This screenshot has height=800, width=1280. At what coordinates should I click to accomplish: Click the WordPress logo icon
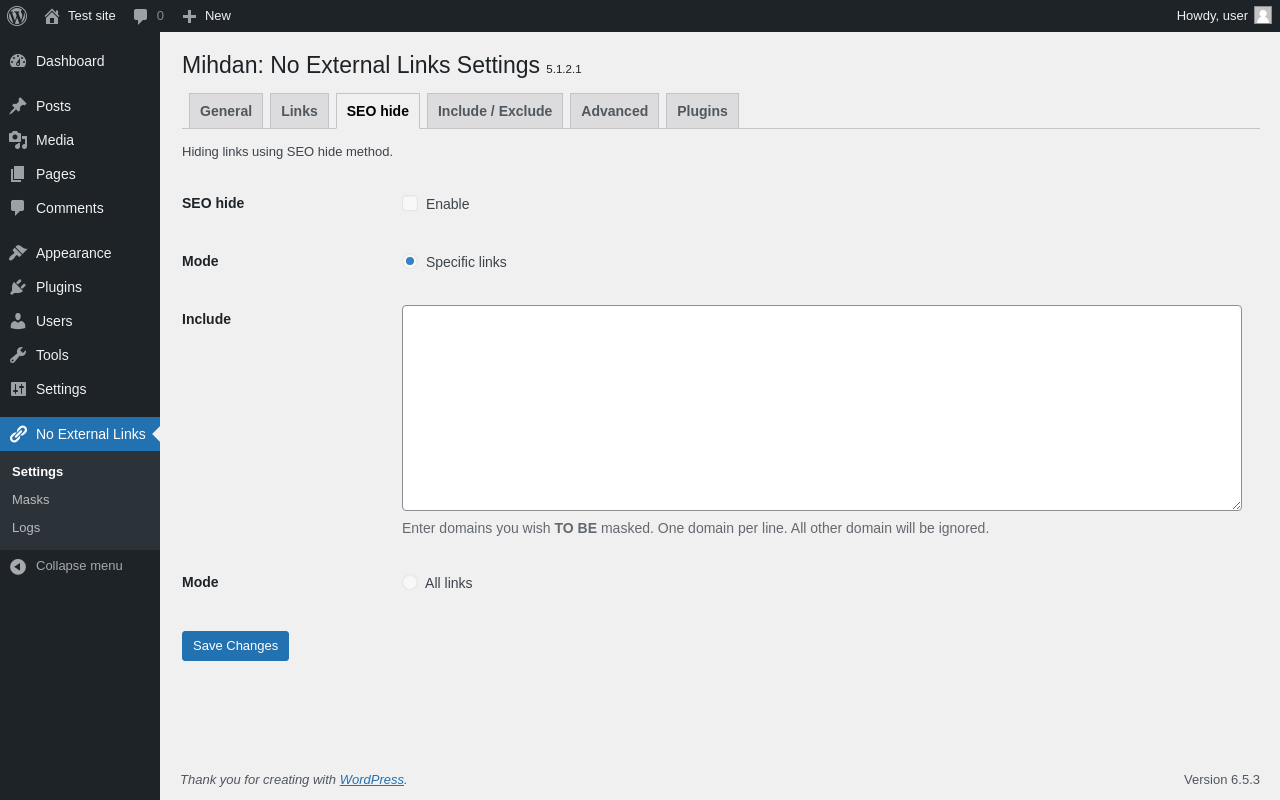click(x=17, y=16)
